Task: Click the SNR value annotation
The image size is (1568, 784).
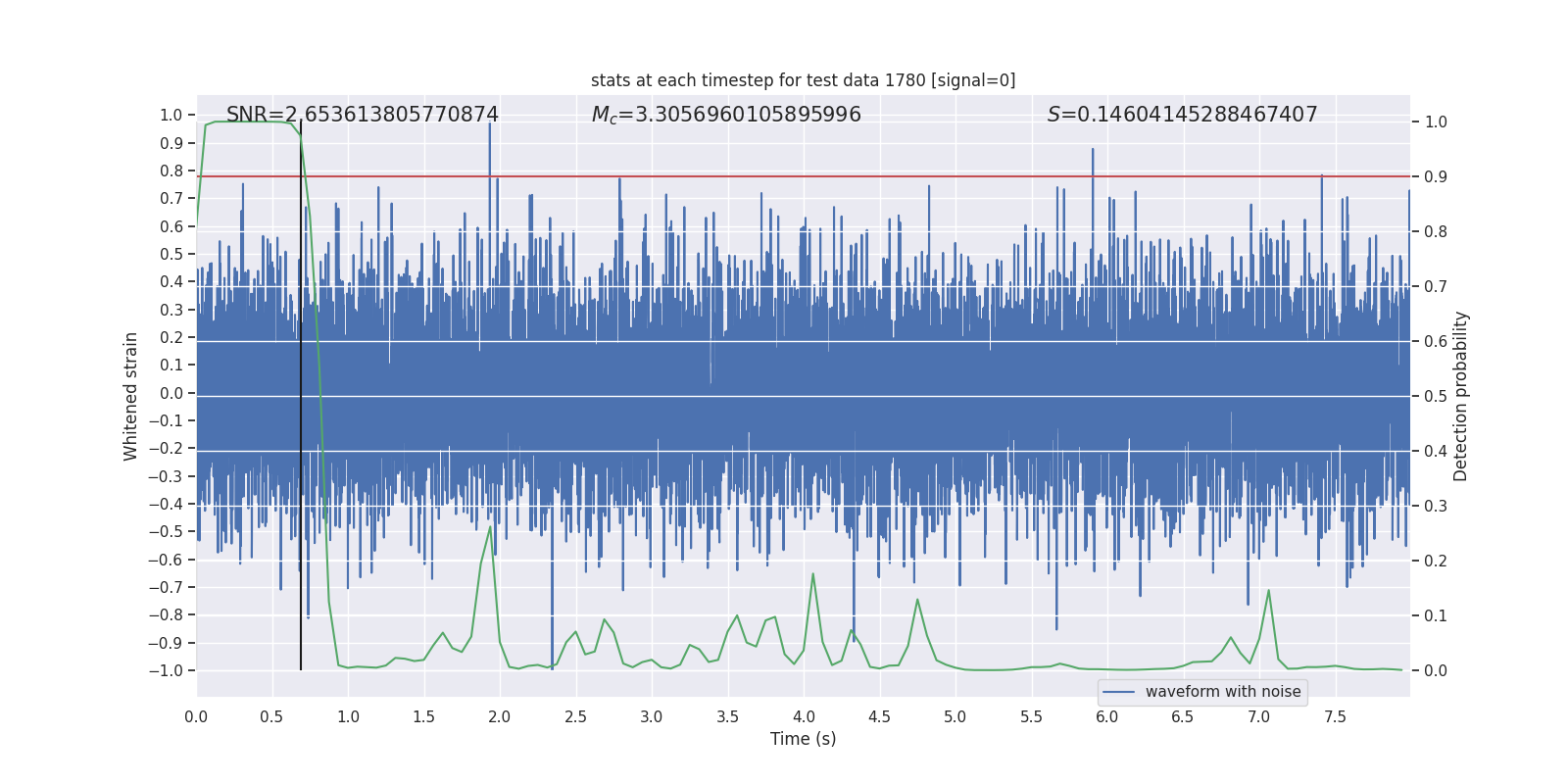Action: point(363,115)
